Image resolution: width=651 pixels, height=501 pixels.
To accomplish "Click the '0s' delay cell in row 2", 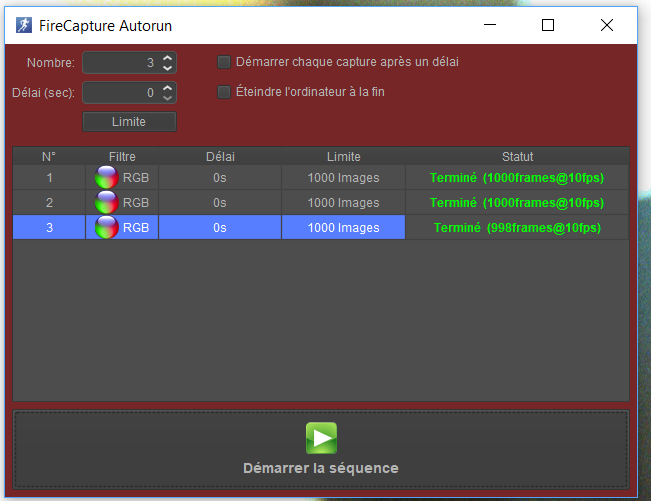I will pos(220,203).
